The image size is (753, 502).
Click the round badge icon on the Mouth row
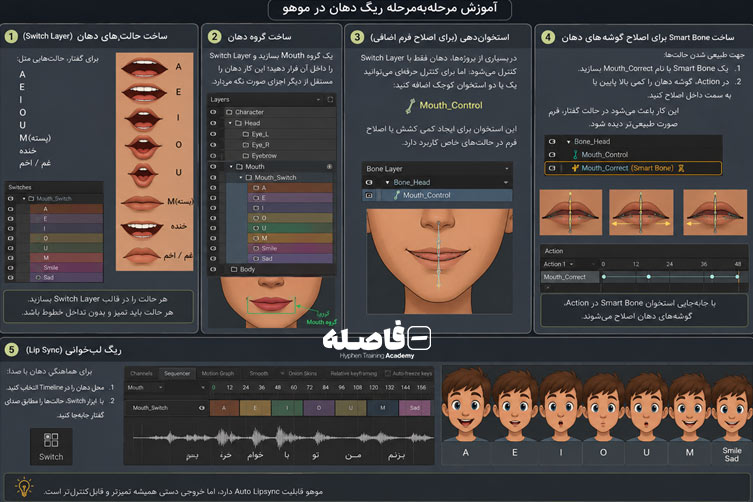pos(329,167)
